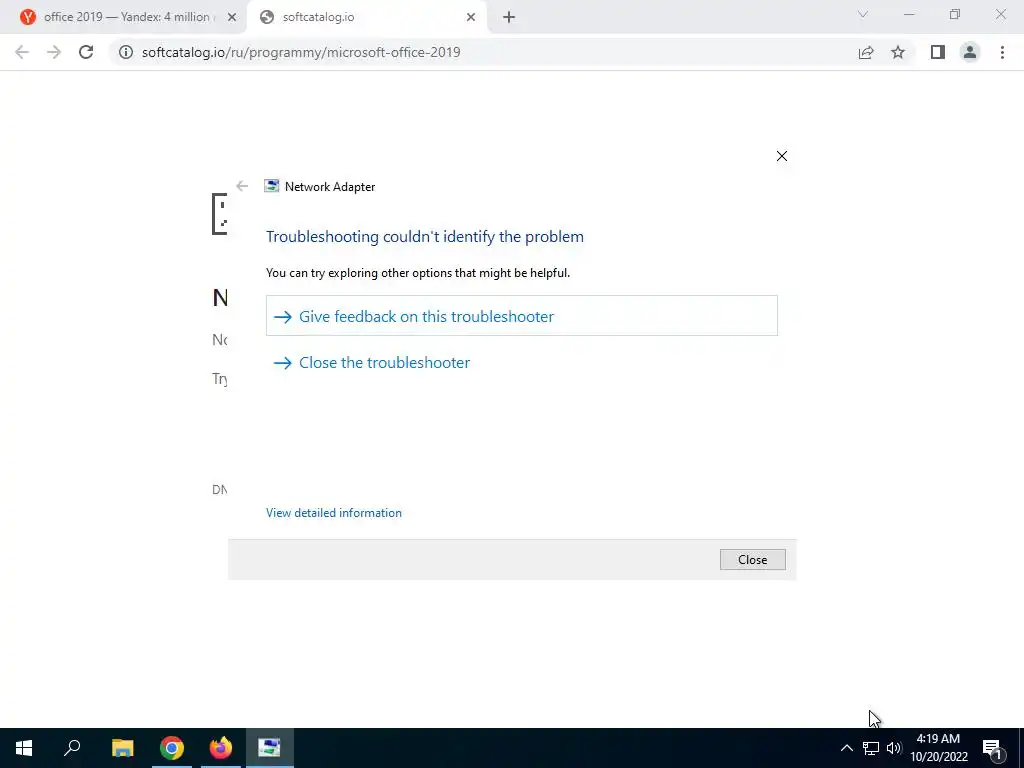Open File Explorer from the taskbar

(x=122, y=748)
